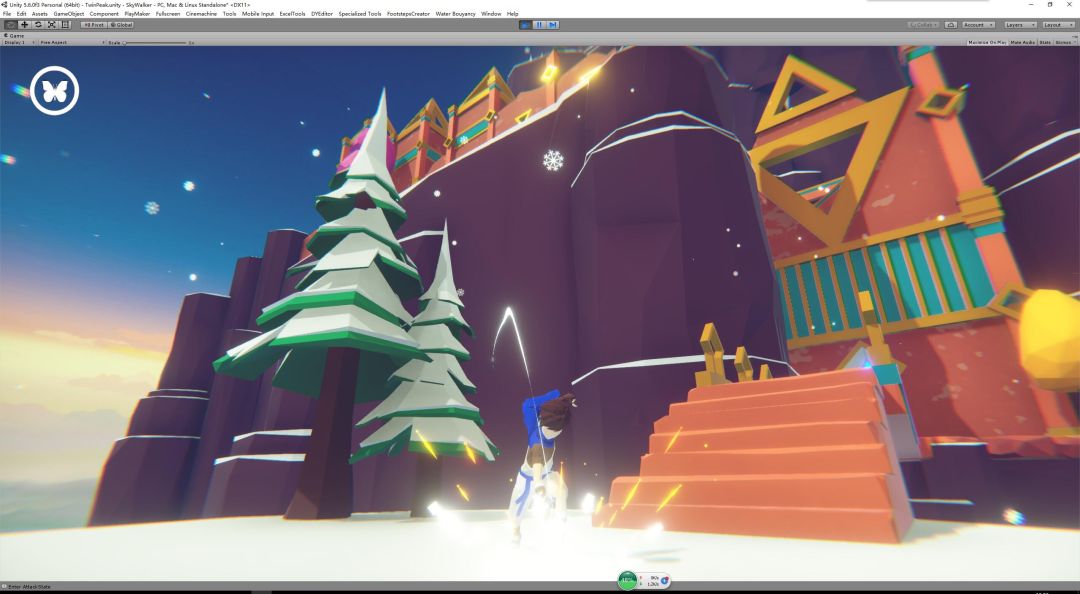
Task: Open the DYEditor menu
Action: (x=322, y=14)
